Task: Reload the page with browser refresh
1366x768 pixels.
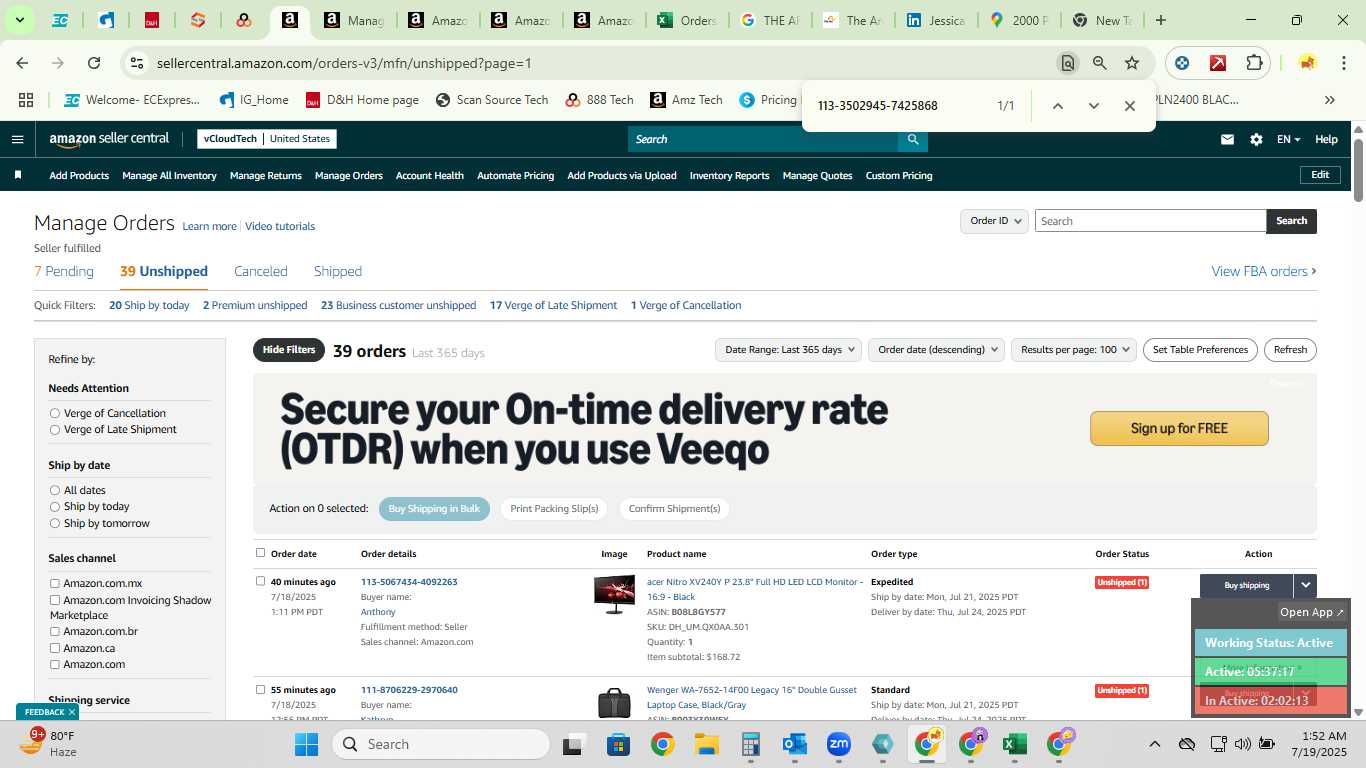Action: tap(94, 63)
